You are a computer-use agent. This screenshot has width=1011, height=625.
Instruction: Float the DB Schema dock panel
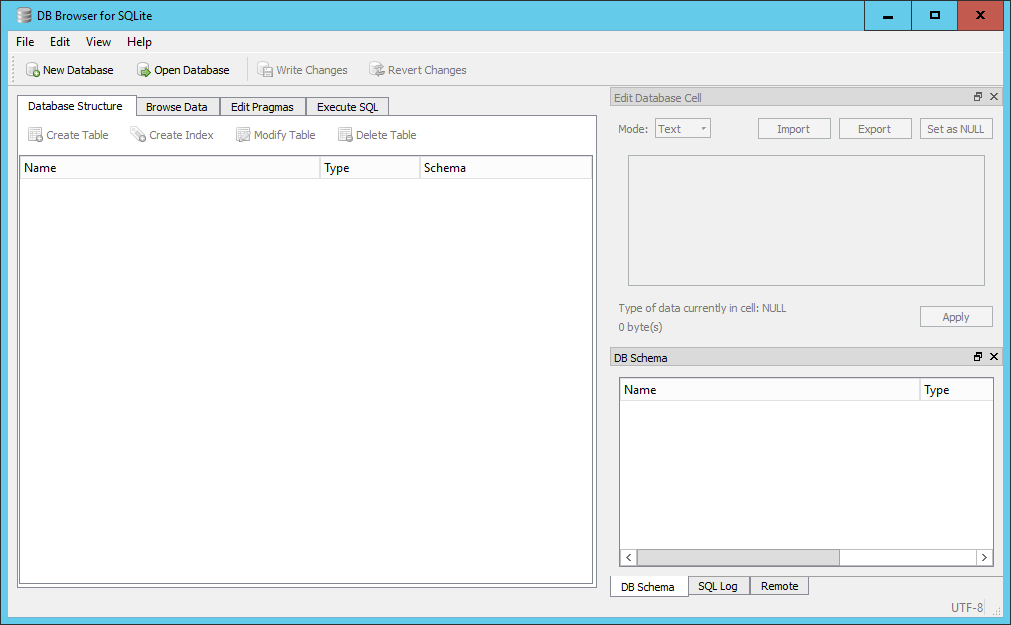pos(978,357)
